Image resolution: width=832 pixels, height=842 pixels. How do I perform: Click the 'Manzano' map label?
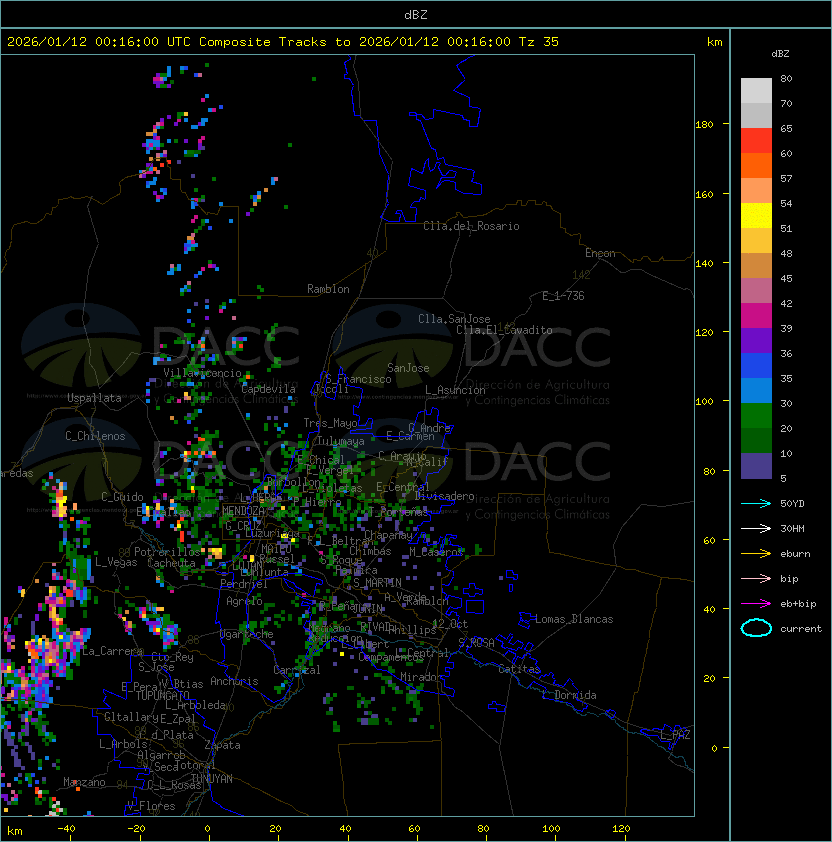pyautogui.click(x=84, y=782)
